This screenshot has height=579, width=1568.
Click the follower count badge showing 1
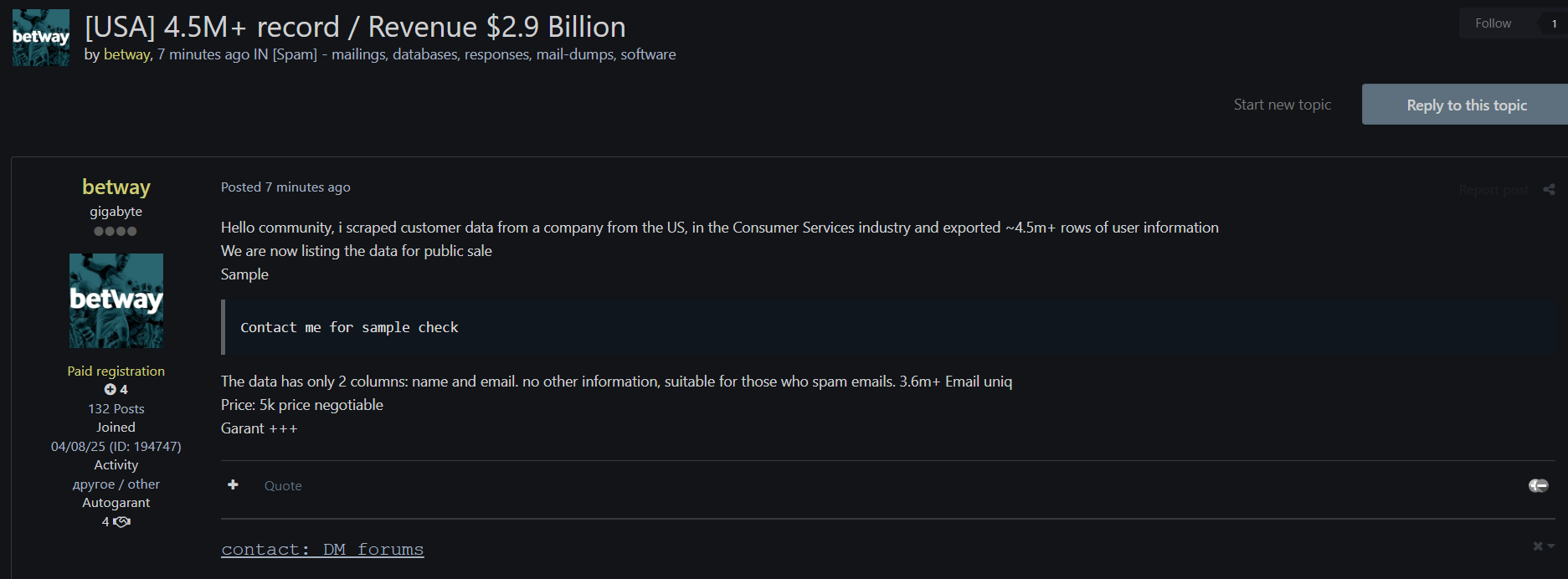tap(1554, 23)
